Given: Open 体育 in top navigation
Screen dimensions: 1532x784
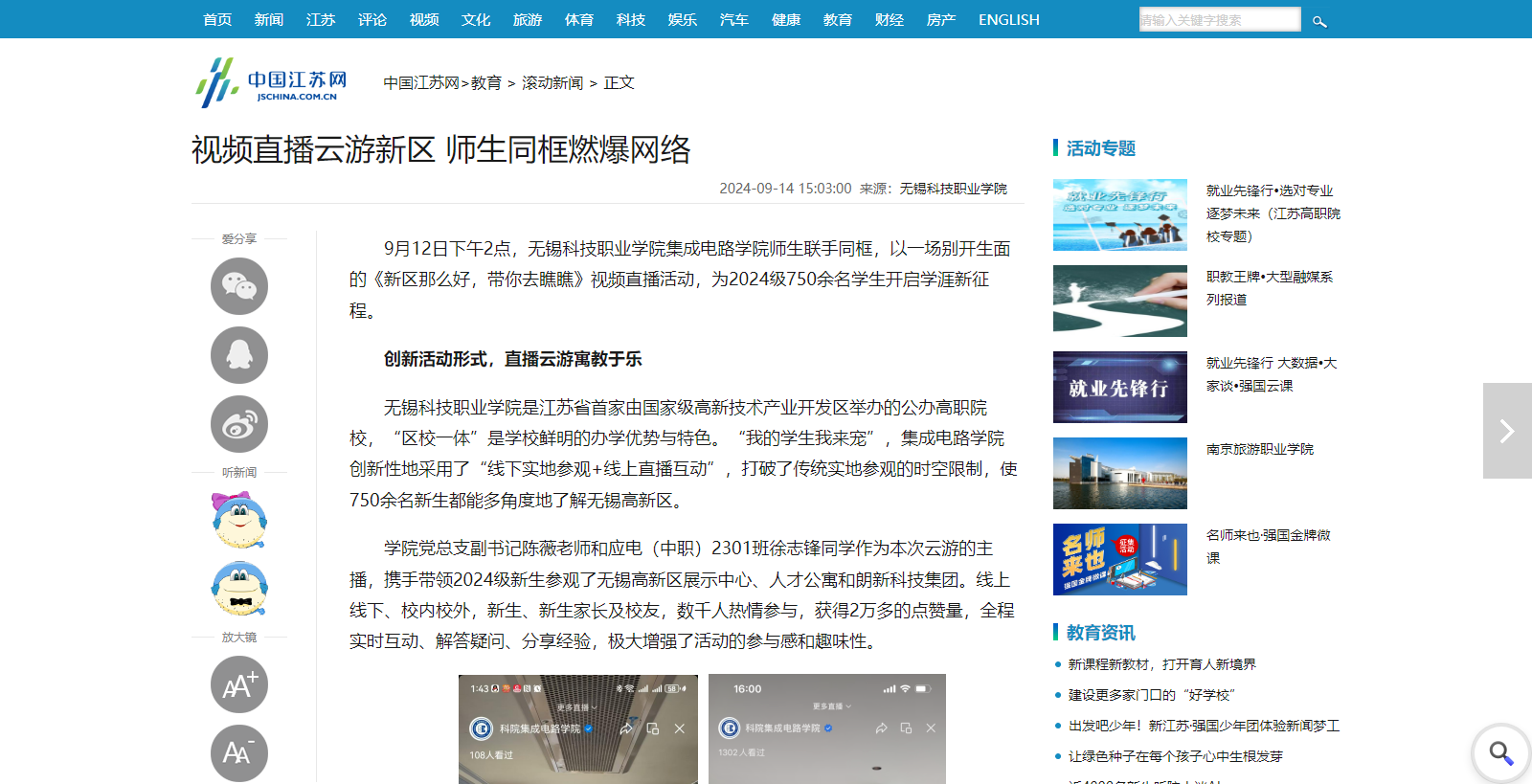Looking at the screenshot, I should [579, 19].
